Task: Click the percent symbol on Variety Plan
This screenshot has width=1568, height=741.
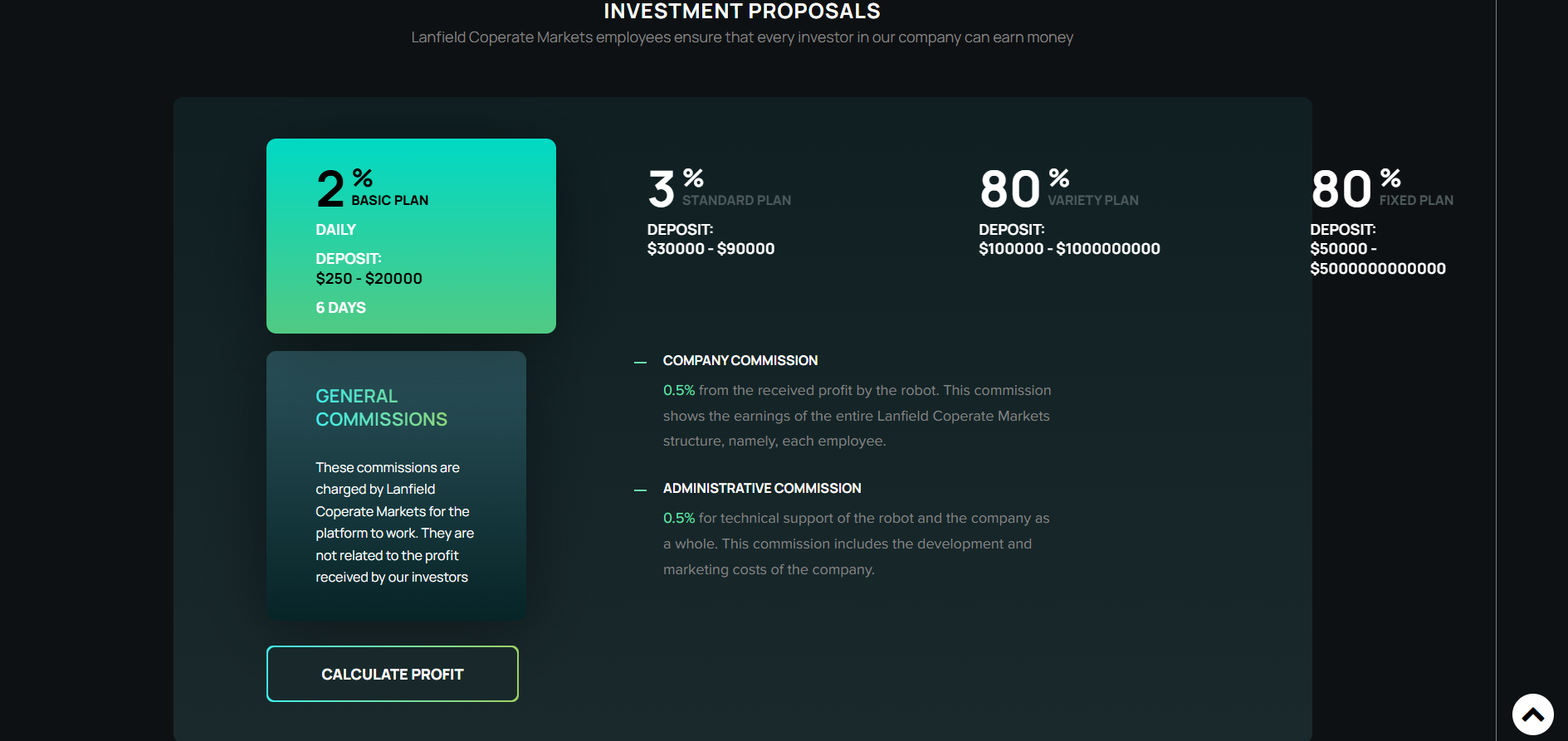Action: pyautogui.click(x=1058, y=178)
